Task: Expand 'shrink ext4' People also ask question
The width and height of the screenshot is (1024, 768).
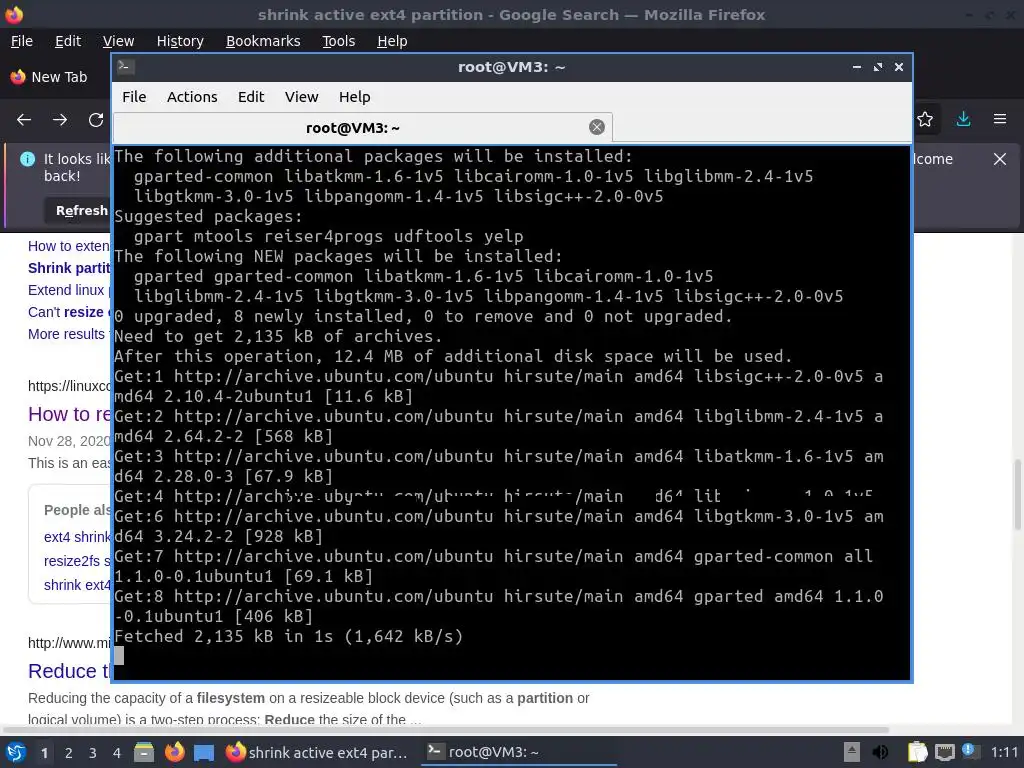Action: pos(78,585)
